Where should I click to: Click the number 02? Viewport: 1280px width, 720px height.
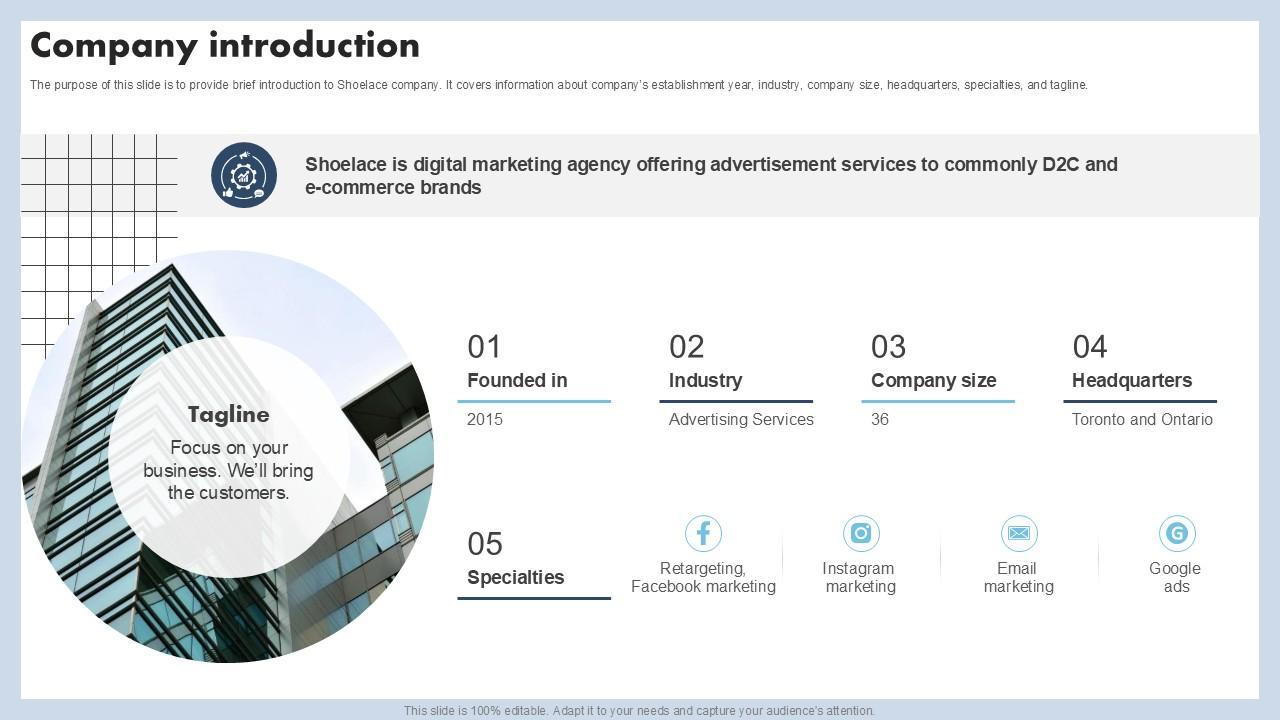(x=687, y=347)
